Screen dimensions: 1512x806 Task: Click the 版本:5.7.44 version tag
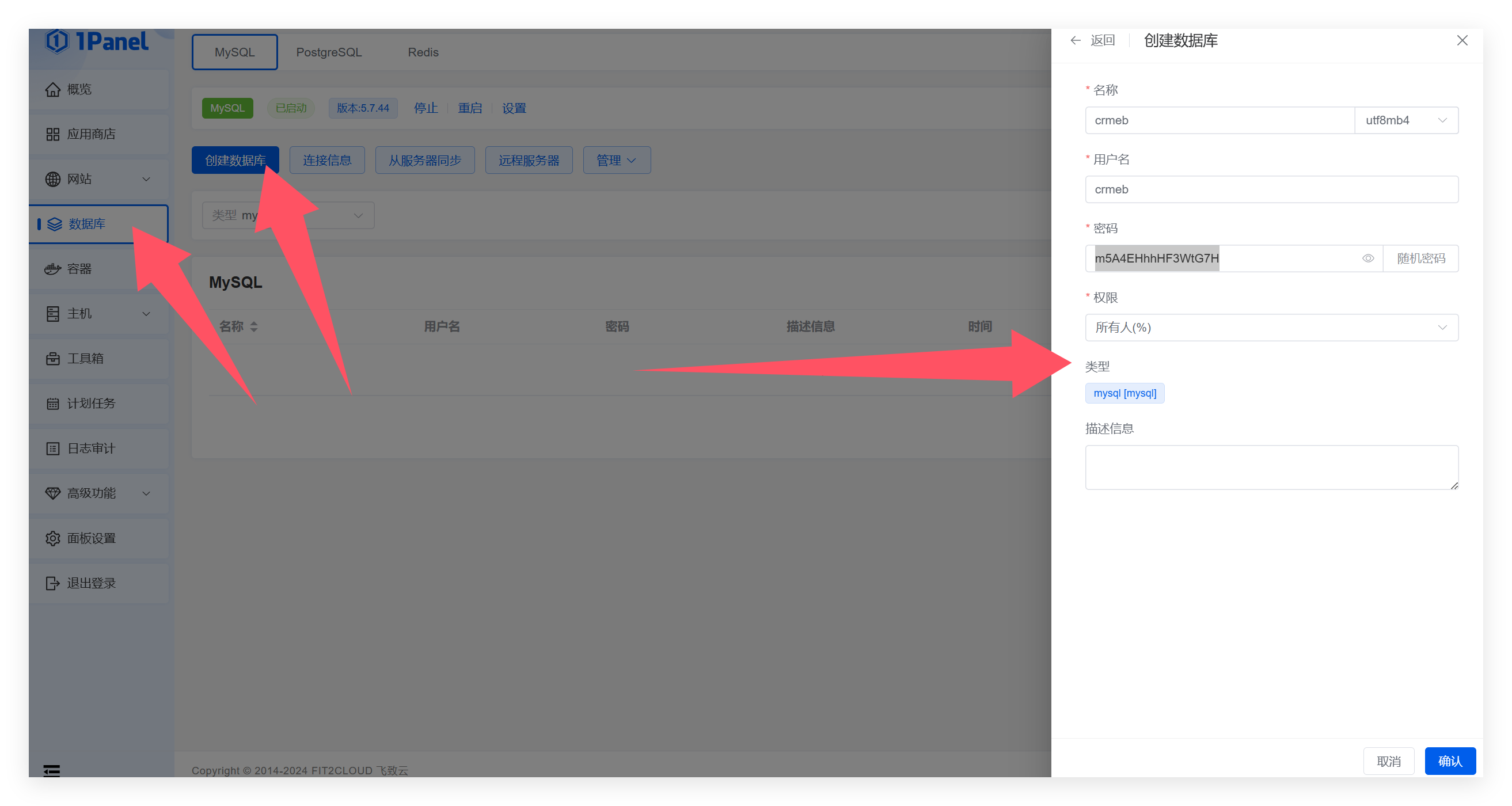363,108
